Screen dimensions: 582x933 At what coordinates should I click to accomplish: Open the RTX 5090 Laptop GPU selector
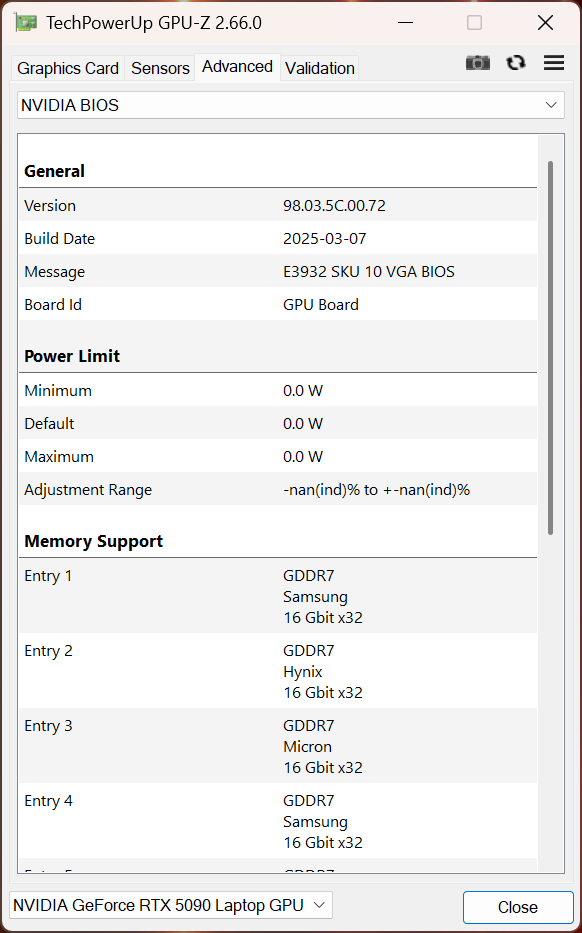tap(171, 905)
